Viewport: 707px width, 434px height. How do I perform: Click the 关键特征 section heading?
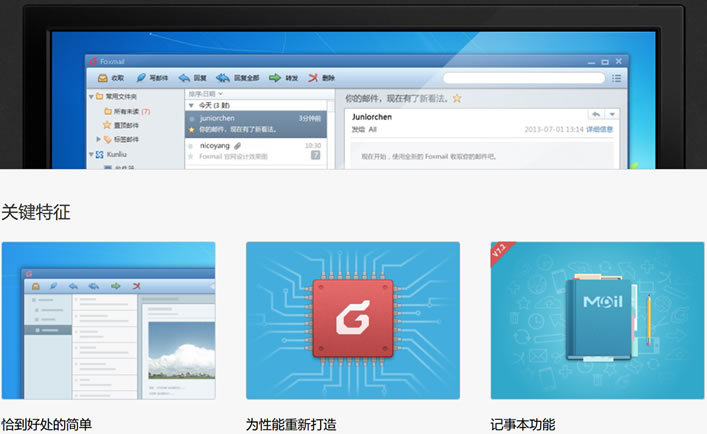36,212
